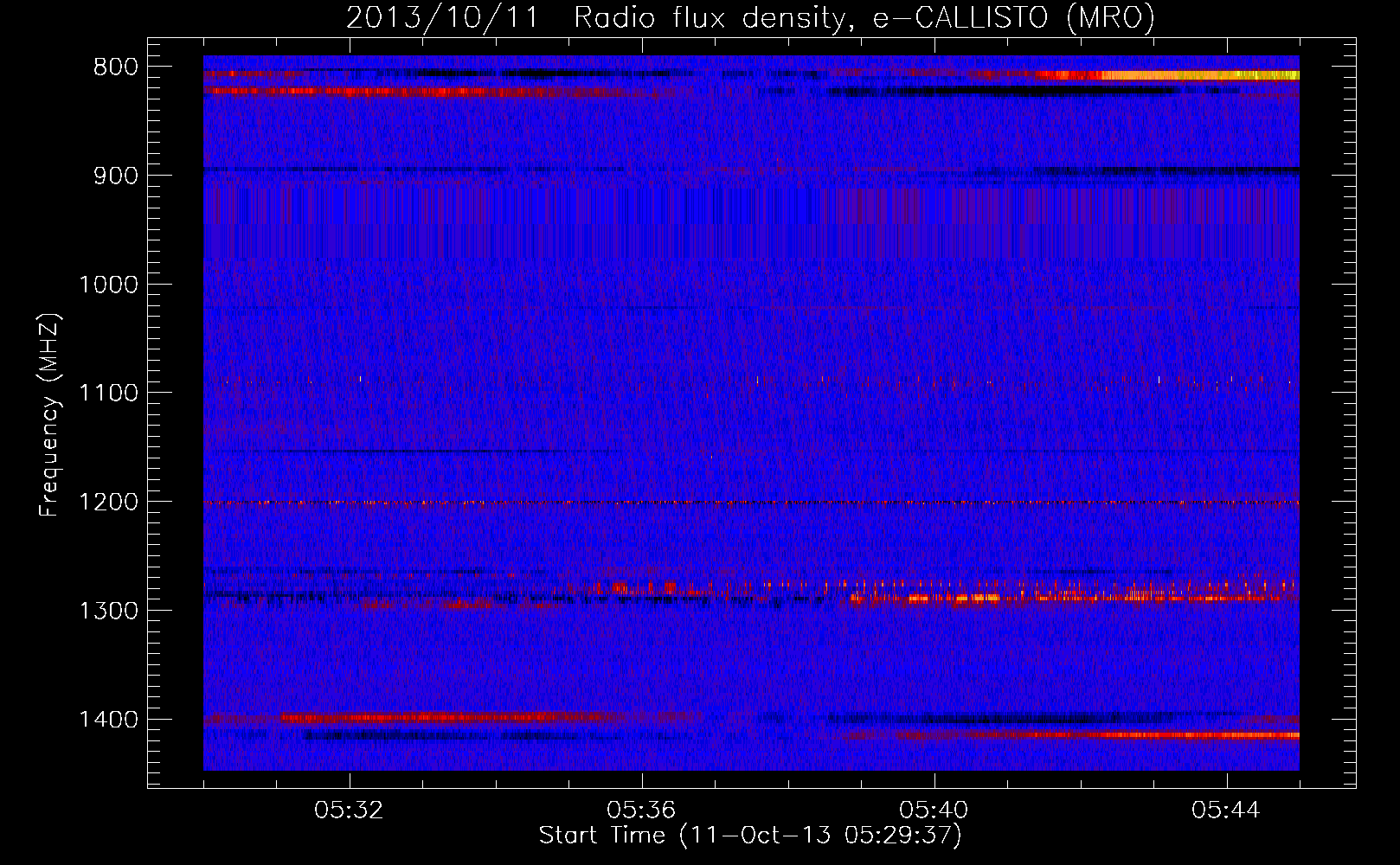Click the 'Frequency (MHZ)' axis label
Image resolution: width=1400 pixels, height=865 pixels.
(49, 415)
